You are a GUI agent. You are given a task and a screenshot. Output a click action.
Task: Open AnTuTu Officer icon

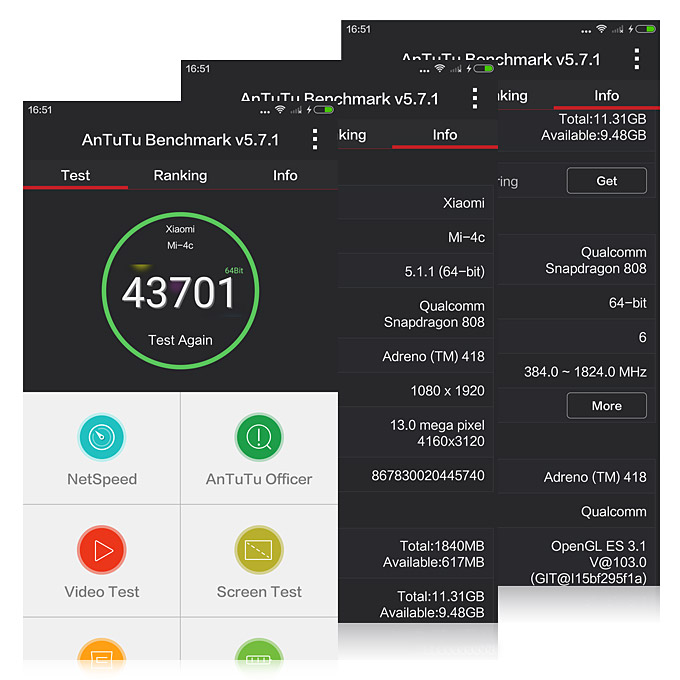(259, 437)
